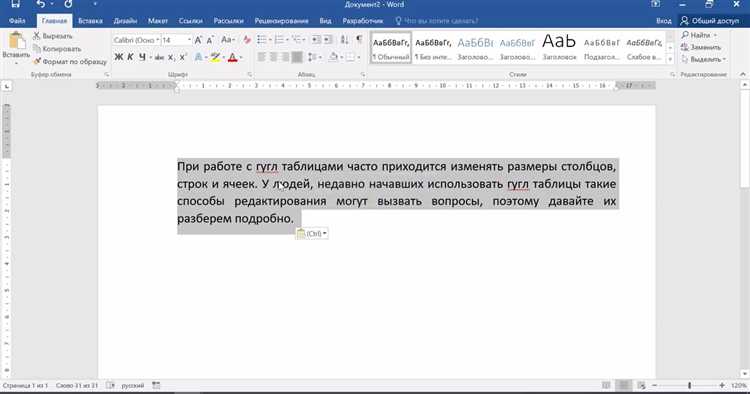Click the Paste clipboard icon

tap(16, 41)
